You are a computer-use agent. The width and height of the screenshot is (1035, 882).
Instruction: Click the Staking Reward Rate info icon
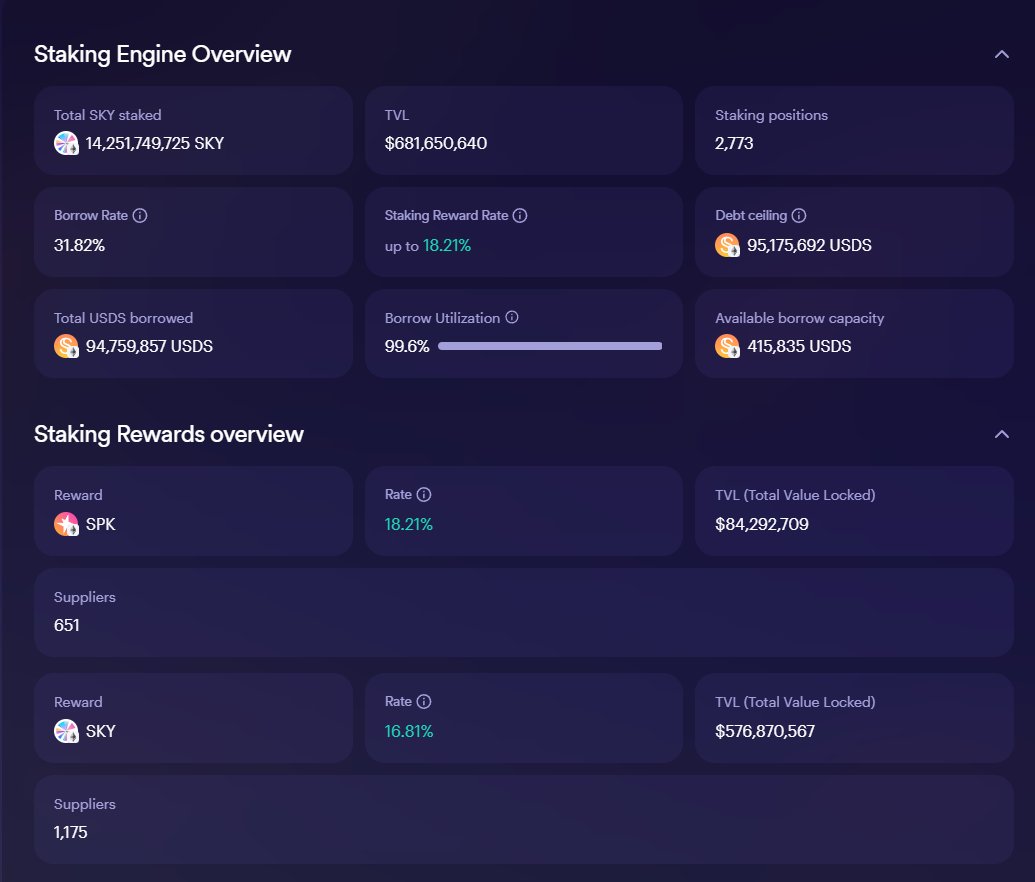[x=520, y=216]
